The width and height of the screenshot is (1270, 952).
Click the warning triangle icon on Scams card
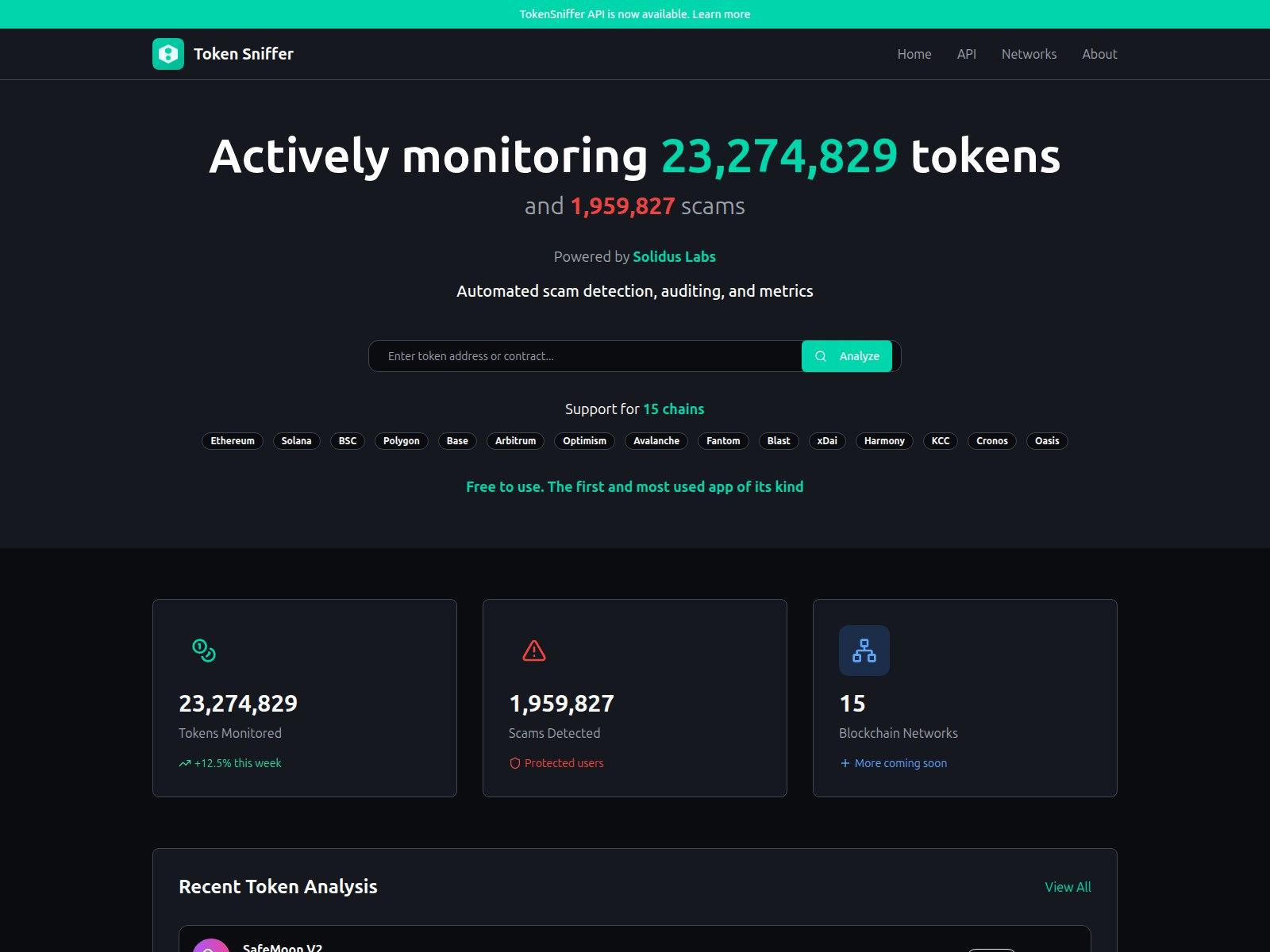point(534,651)
